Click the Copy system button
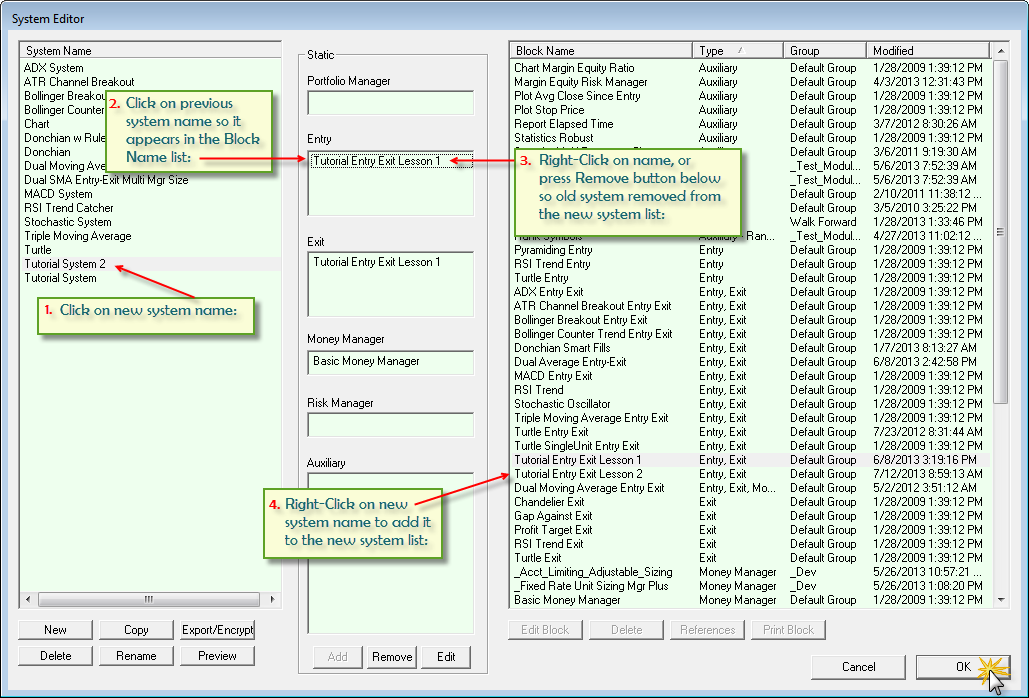Screen dimensions: 1029x698 (136, 629)
